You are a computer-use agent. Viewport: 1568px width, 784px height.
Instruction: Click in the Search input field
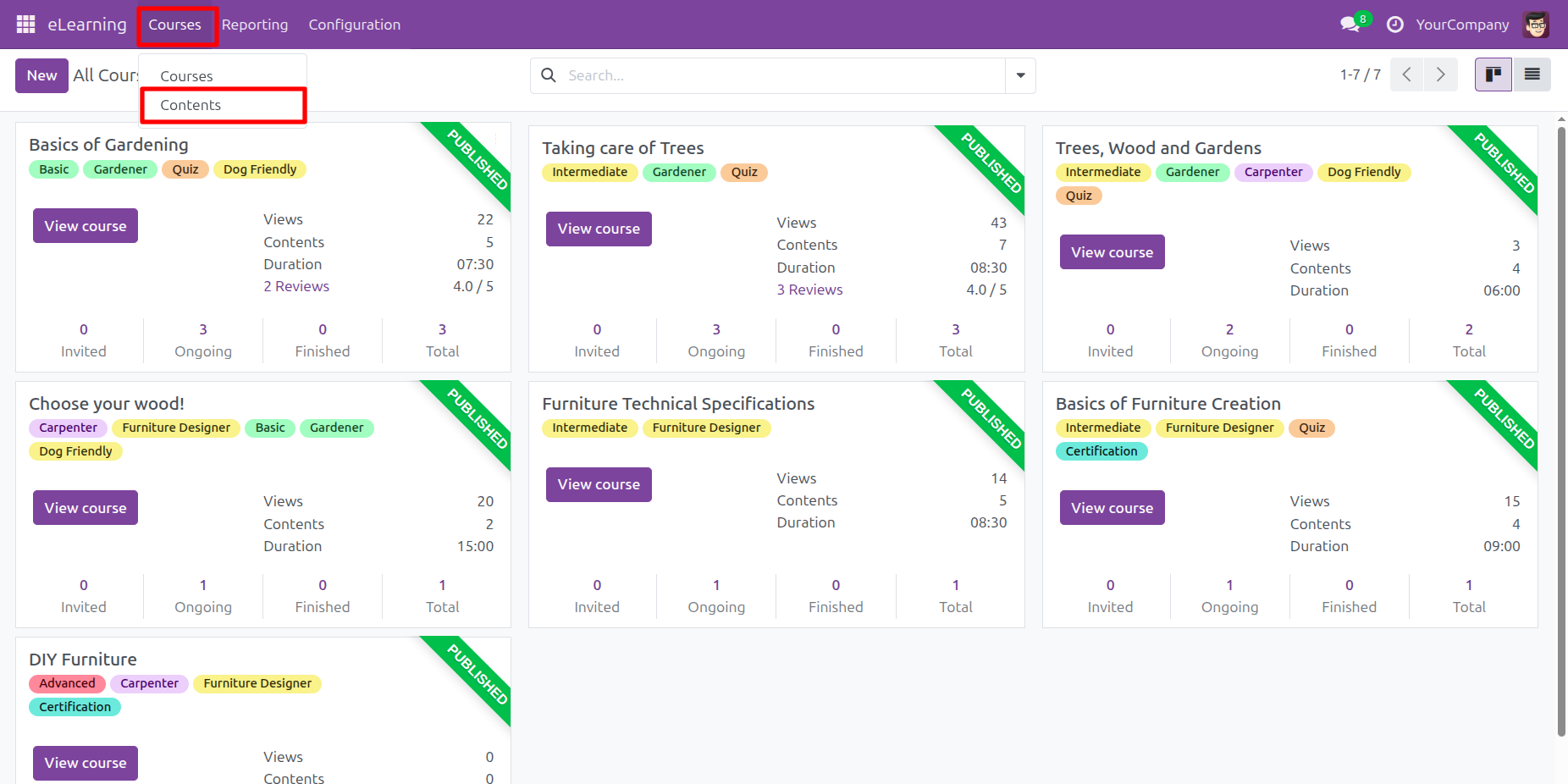pos(779,75)
